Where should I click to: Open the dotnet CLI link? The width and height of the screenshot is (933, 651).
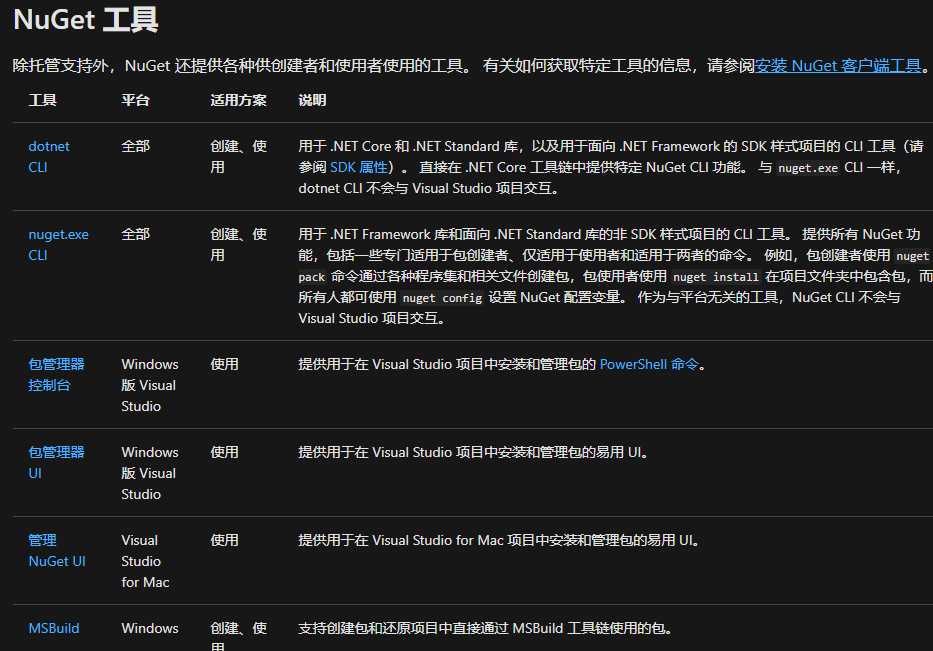[49, 157]
